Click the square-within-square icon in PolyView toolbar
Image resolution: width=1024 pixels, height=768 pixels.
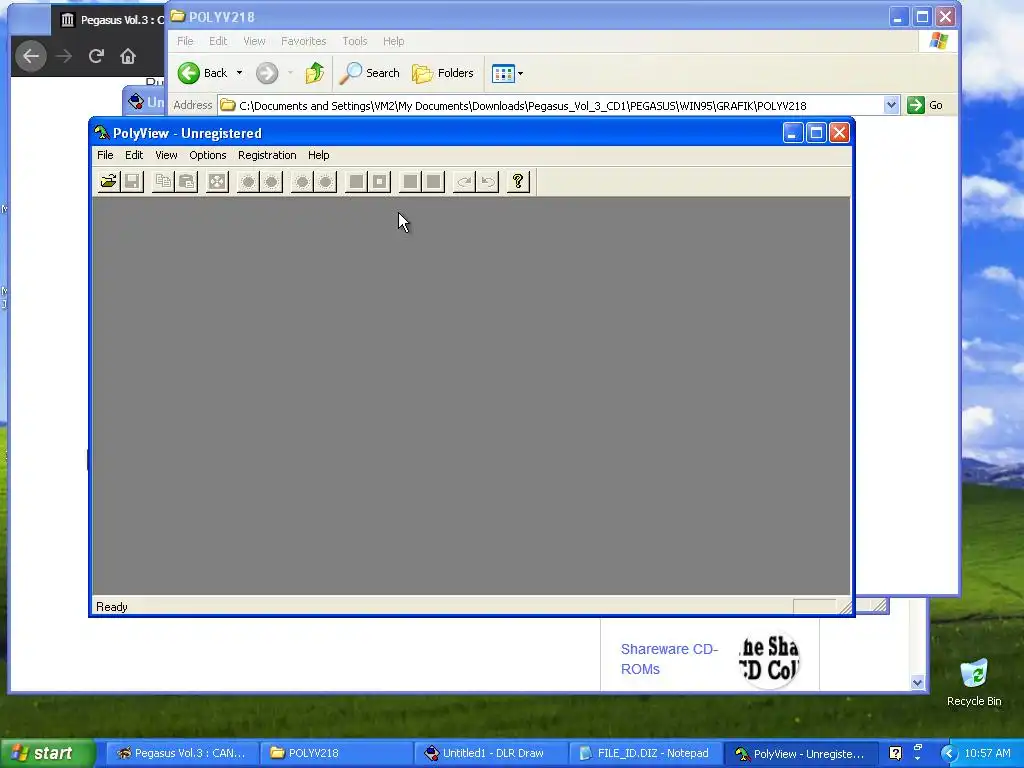[x=379, y=182]
